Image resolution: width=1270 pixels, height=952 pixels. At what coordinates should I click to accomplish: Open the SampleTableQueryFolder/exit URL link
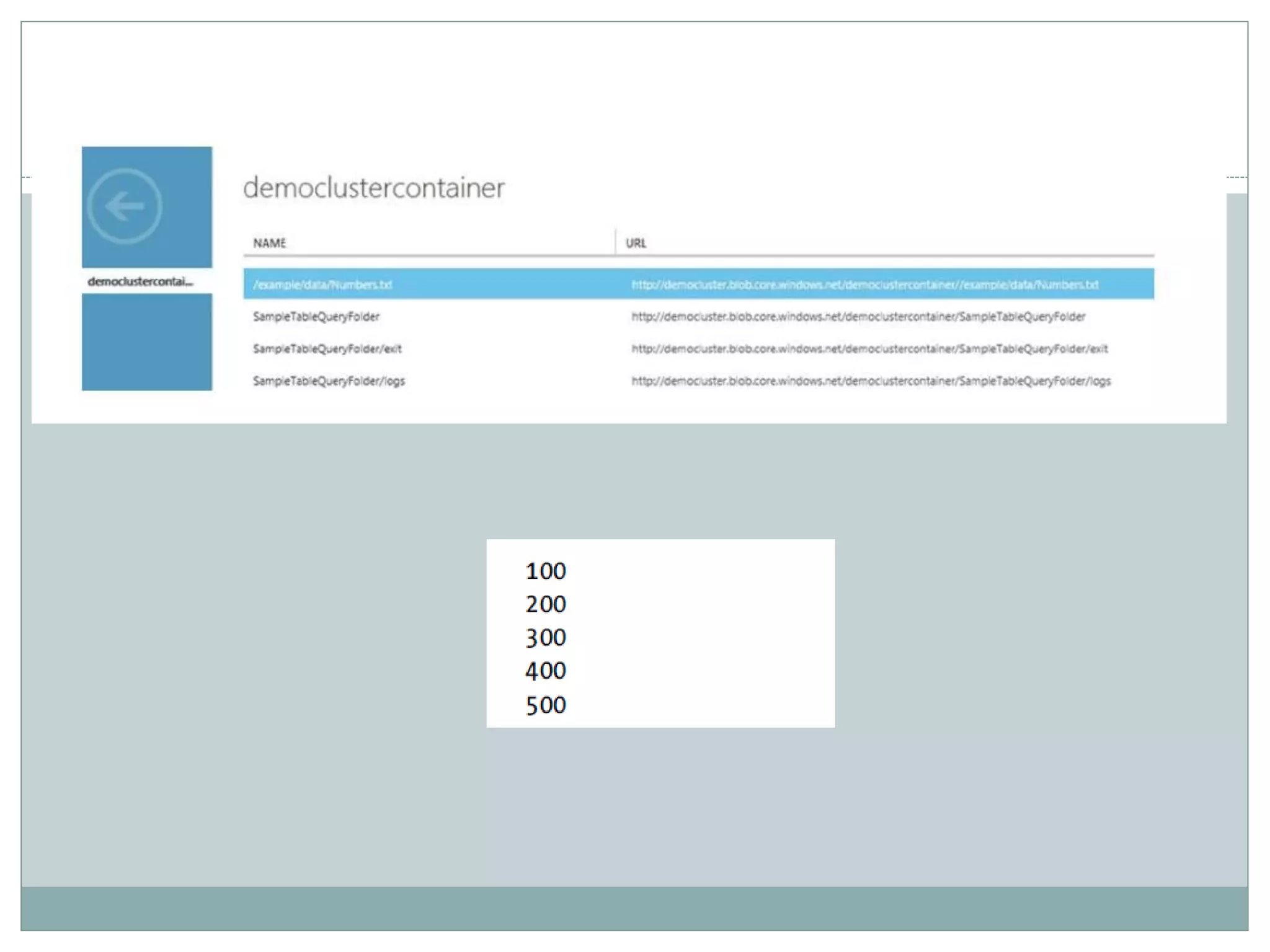point(869,349)
